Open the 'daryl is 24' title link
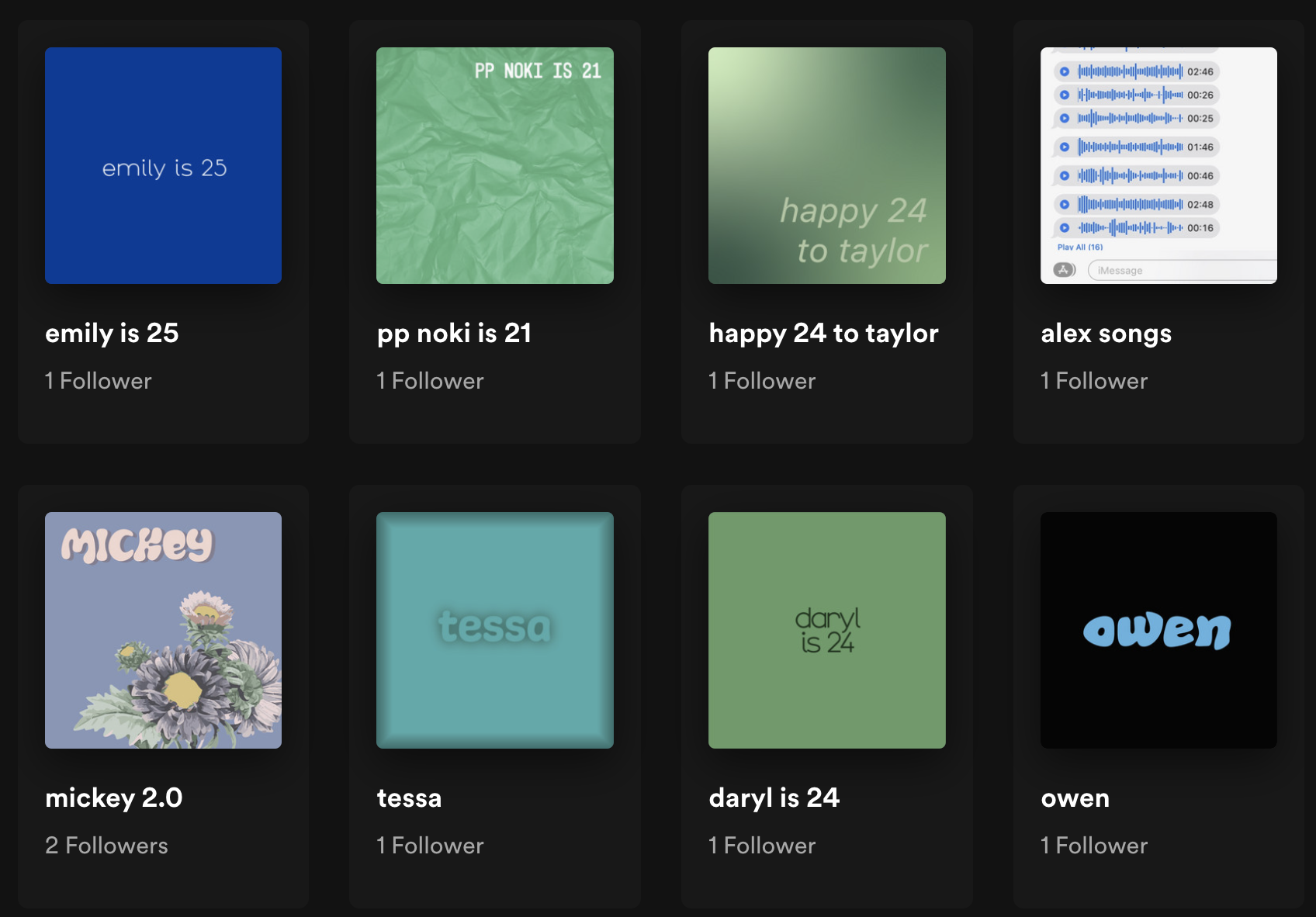Screen dimensions: 1316x917 click(774, 798)
